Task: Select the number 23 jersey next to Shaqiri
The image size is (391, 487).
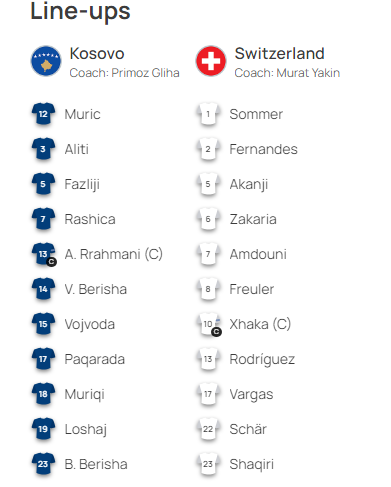Action: click(208, 464)
